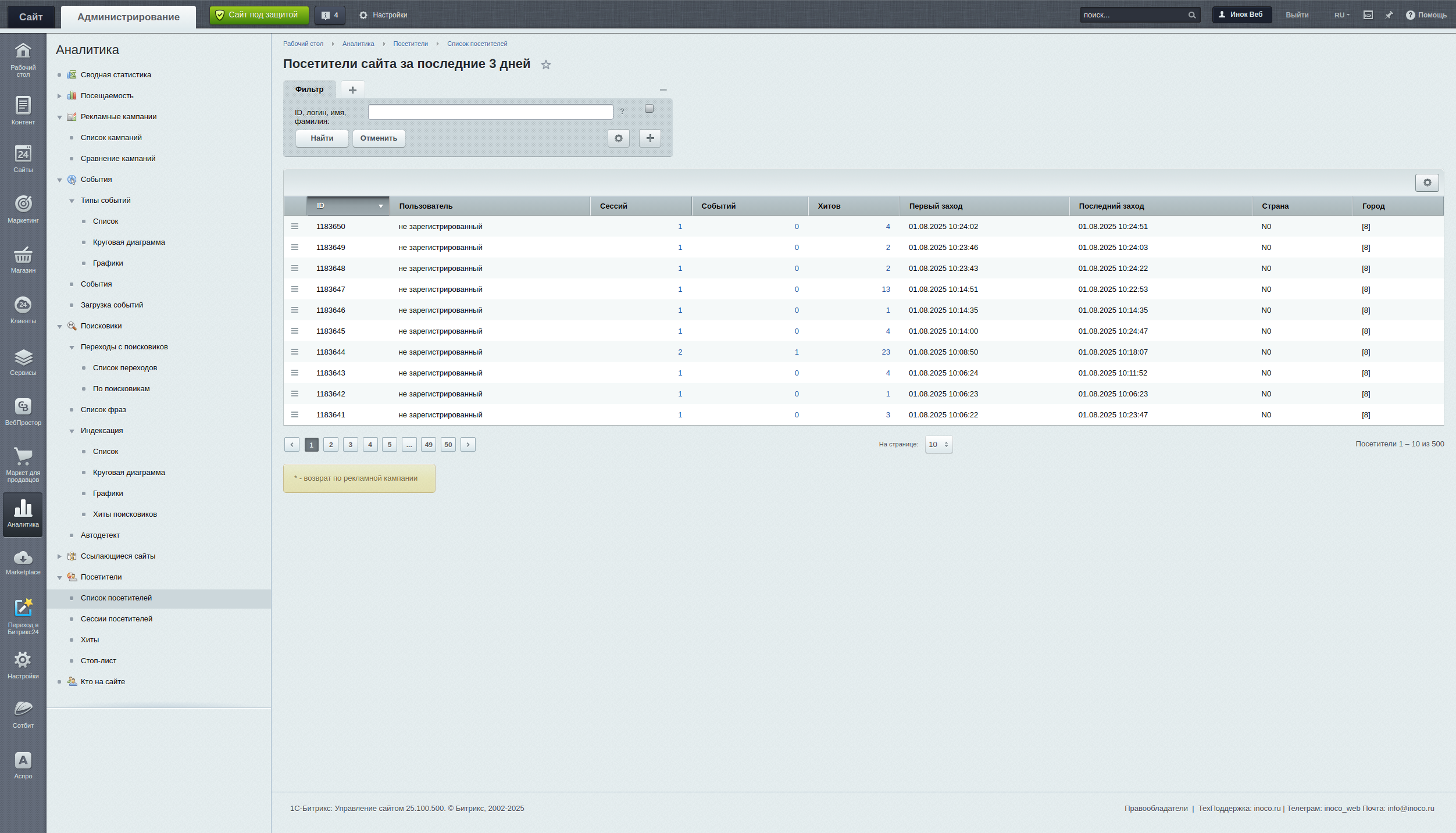
Task: Open the RU language dropdown
Action: tap(1341, 15)
